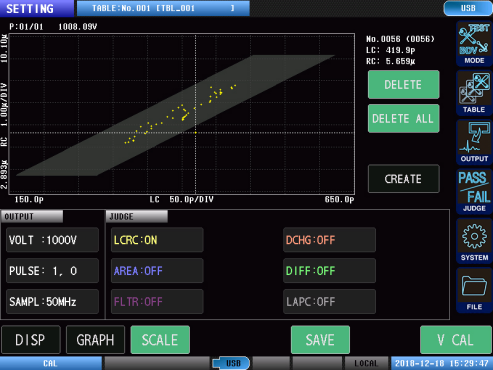
Task: Edit the VOLT 1000V output field
Action: tap(52, 240)
